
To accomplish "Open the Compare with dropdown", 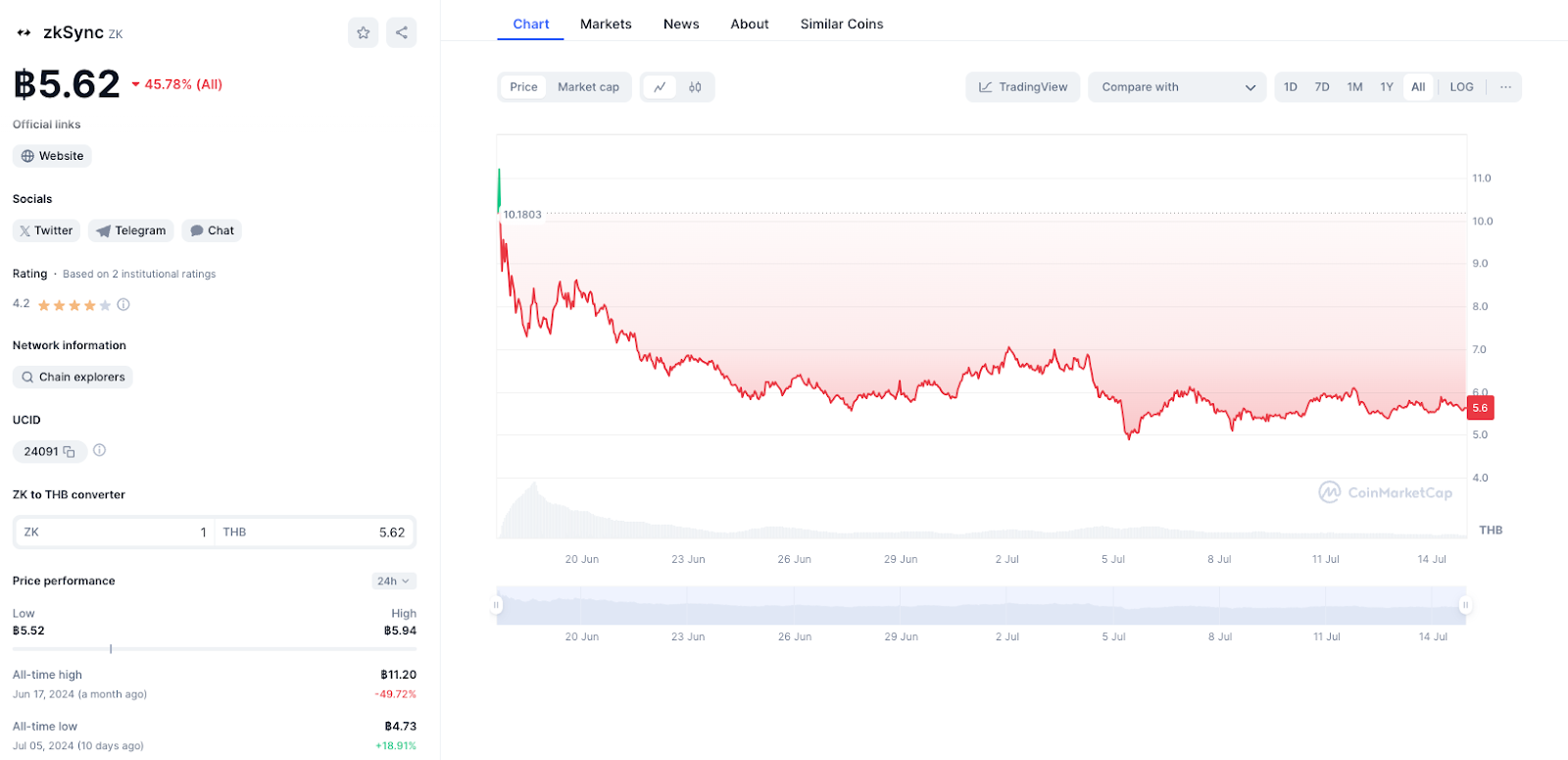I will 1177,87.
